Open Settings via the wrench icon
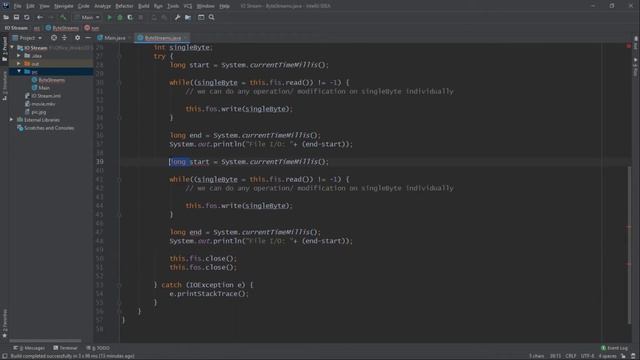The height and width of the screenshot is (360, 640). coord(177,17)
